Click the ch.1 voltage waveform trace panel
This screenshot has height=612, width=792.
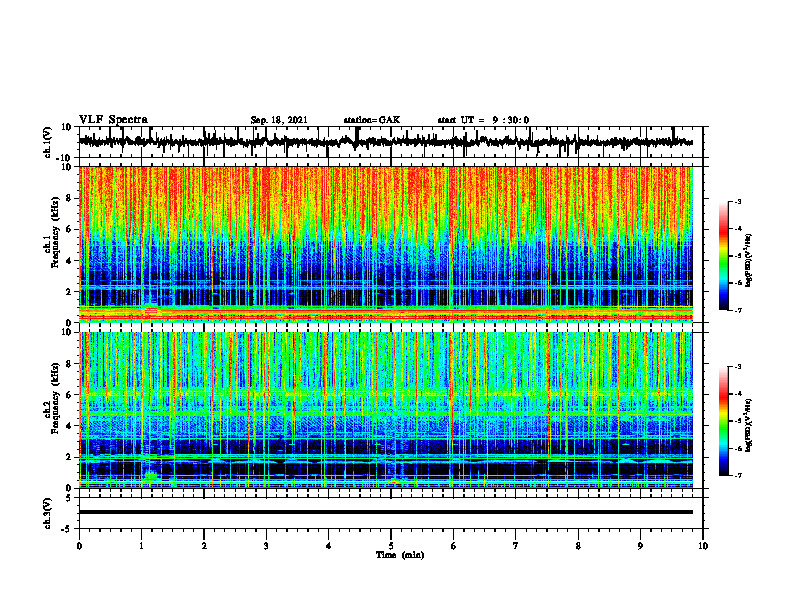[391, 142]
